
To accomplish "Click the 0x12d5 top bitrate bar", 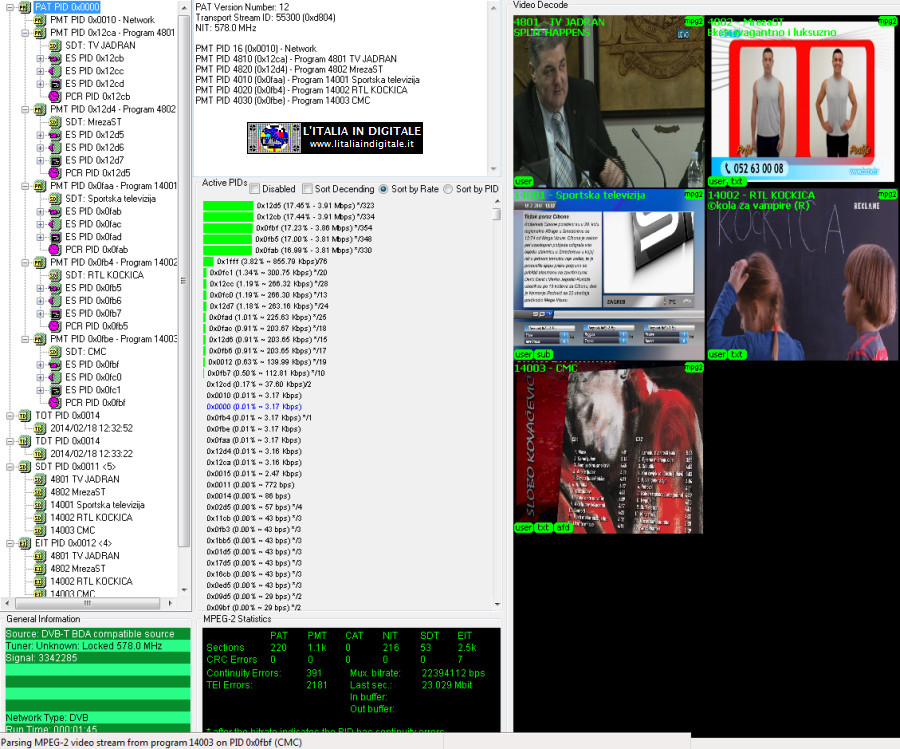I will (228, 205).
